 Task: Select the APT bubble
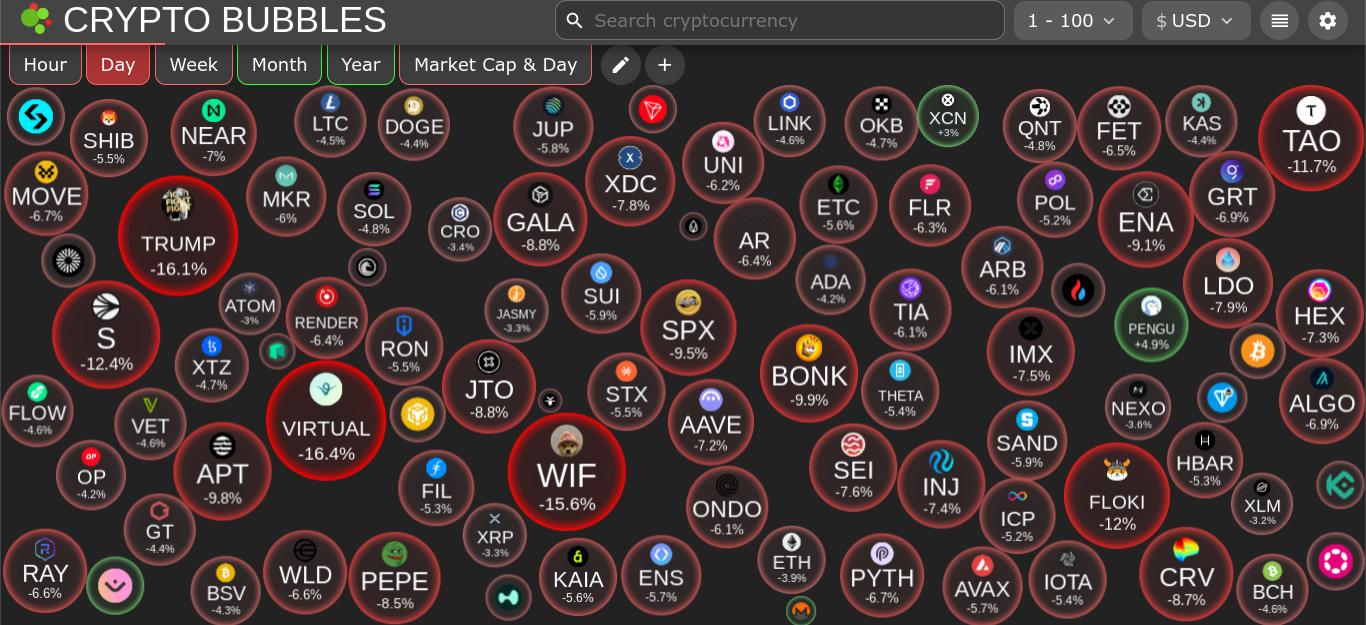pyautogui.click(x=222, y=471)
